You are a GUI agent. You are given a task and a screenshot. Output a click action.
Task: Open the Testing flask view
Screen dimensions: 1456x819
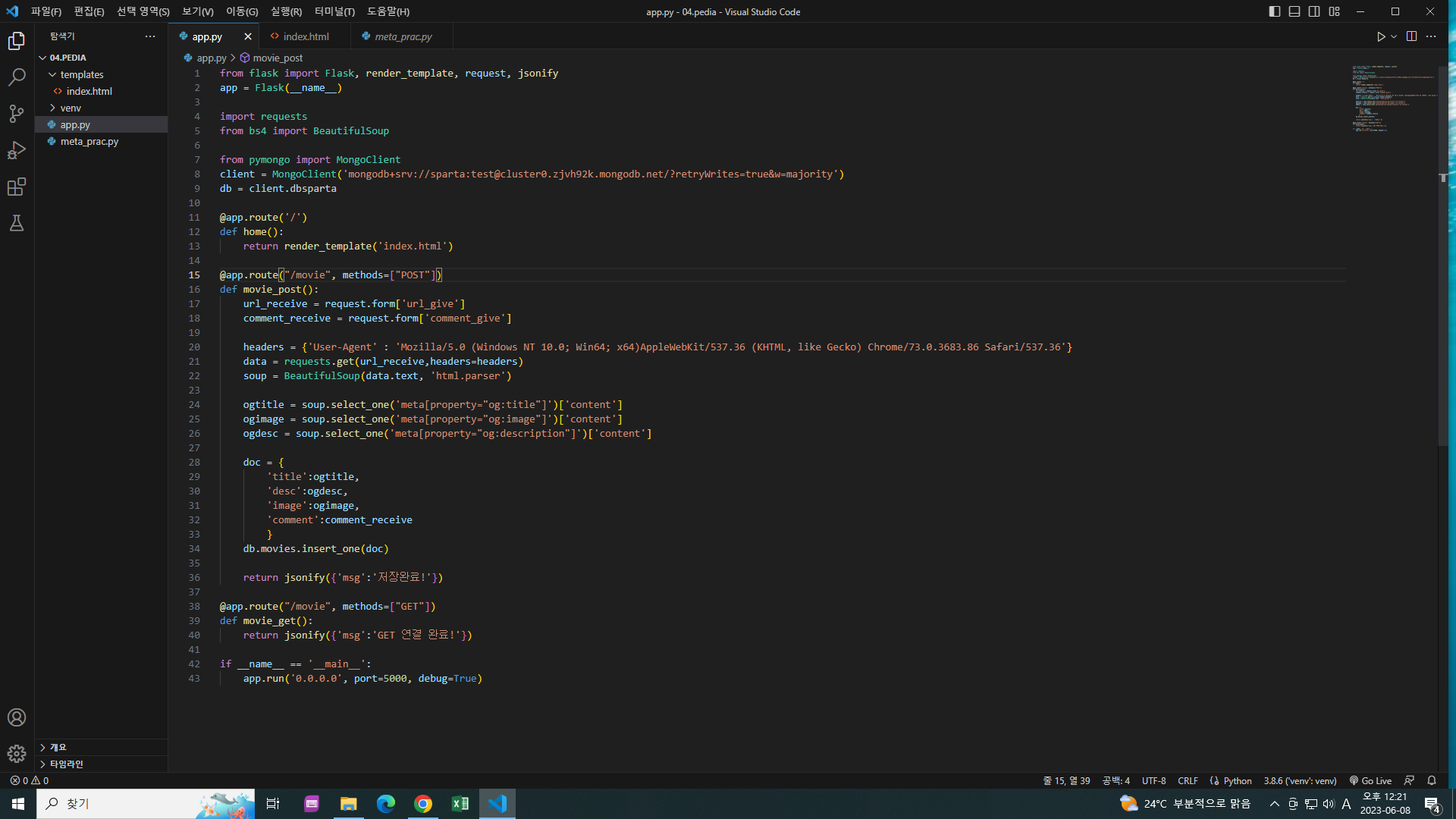[17, 223]
